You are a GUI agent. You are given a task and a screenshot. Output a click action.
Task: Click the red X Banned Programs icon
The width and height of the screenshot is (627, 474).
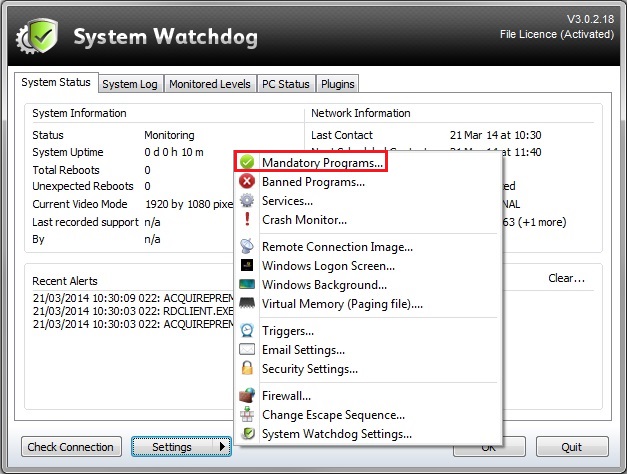247,181
